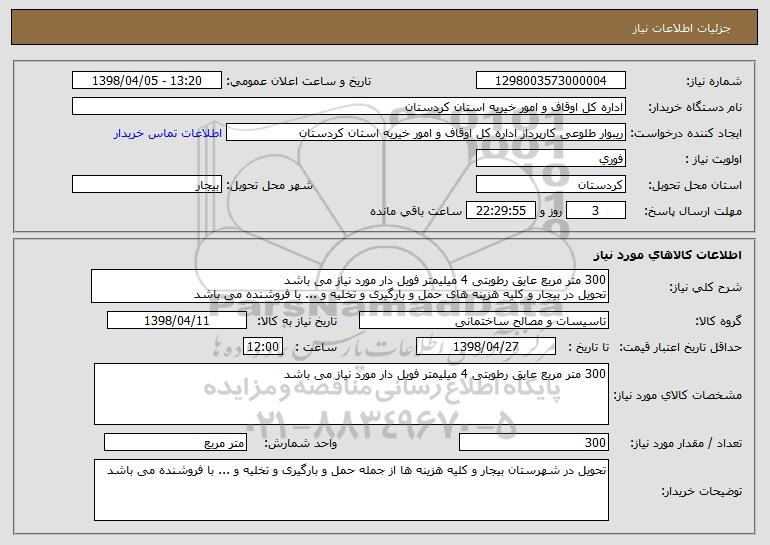Click the label تاریخ و ساعت اعلان عمومی
Screen dimensions: 770x545
click(299, 81)
